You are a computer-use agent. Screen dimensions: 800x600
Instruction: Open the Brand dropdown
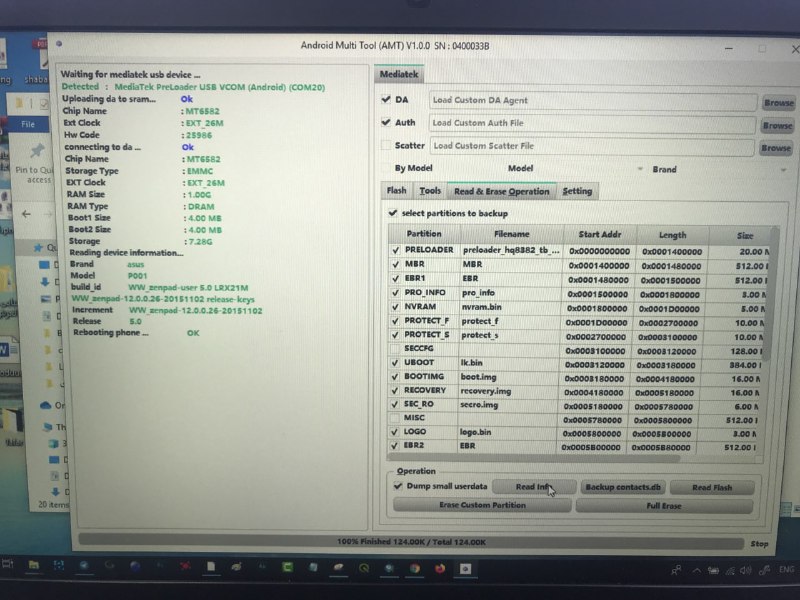[783, 170]
